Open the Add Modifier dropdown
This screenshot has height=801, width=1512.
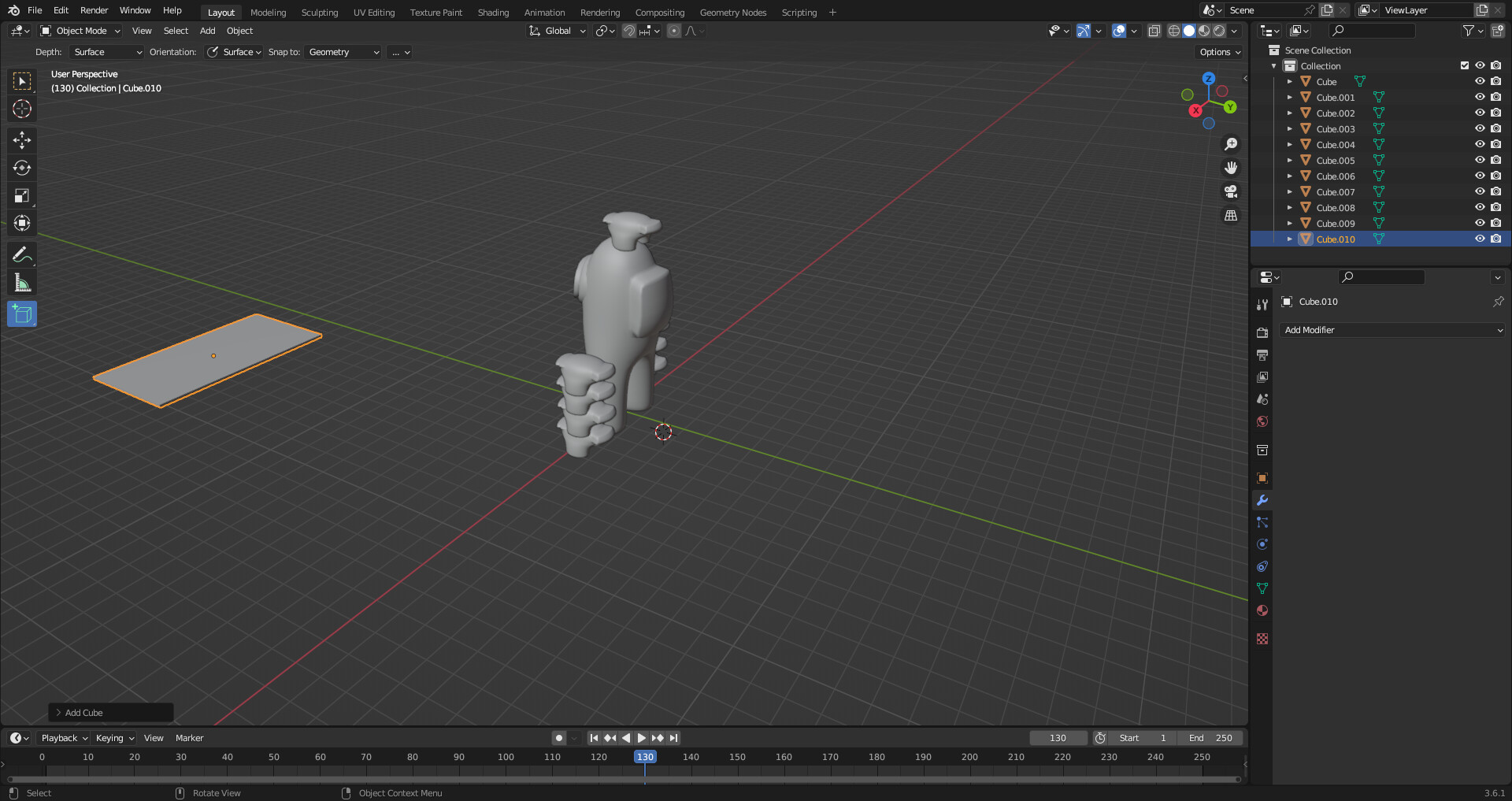pos(1392,330)
